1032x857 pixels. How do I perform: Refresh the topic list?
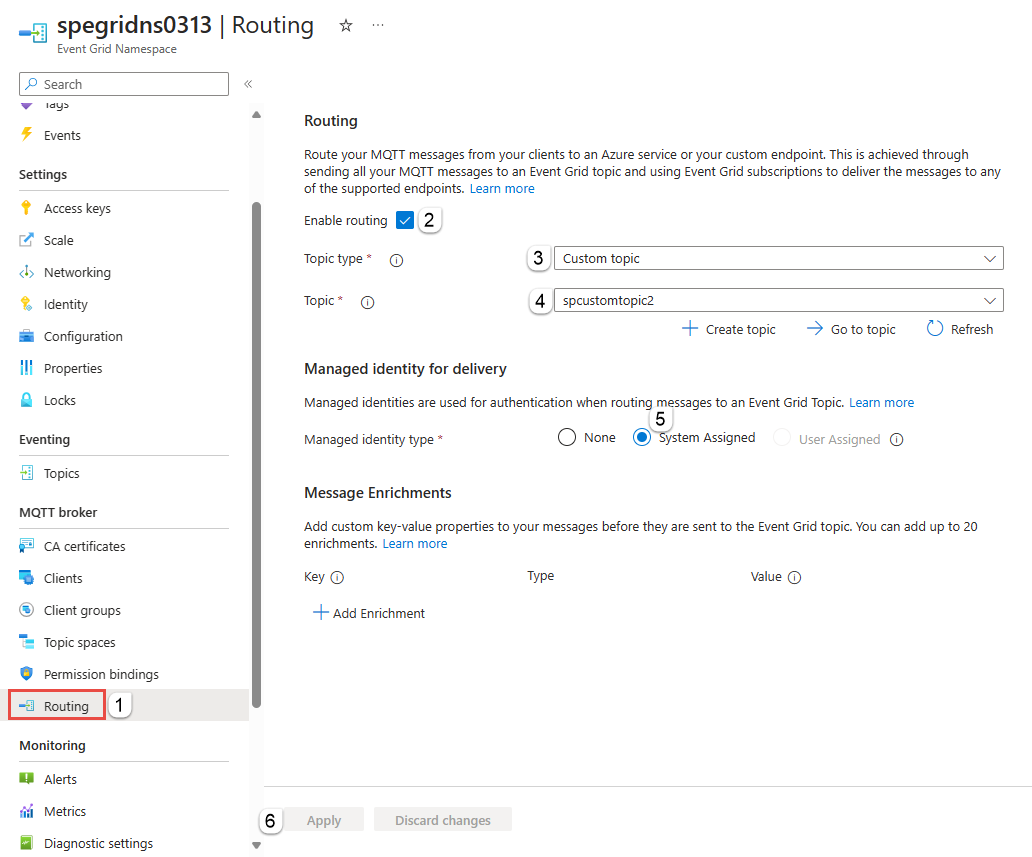pyautogui.click(x=960, y=329)
